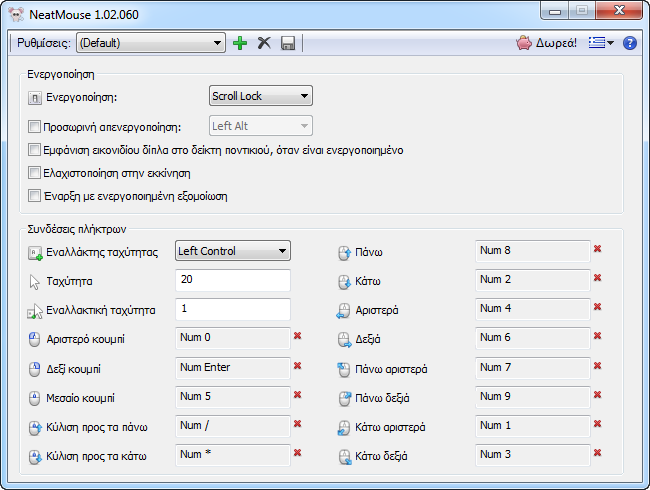
Task: Click the activation key icon beside Ενεργοποίηση
Action: coord(35,98)
